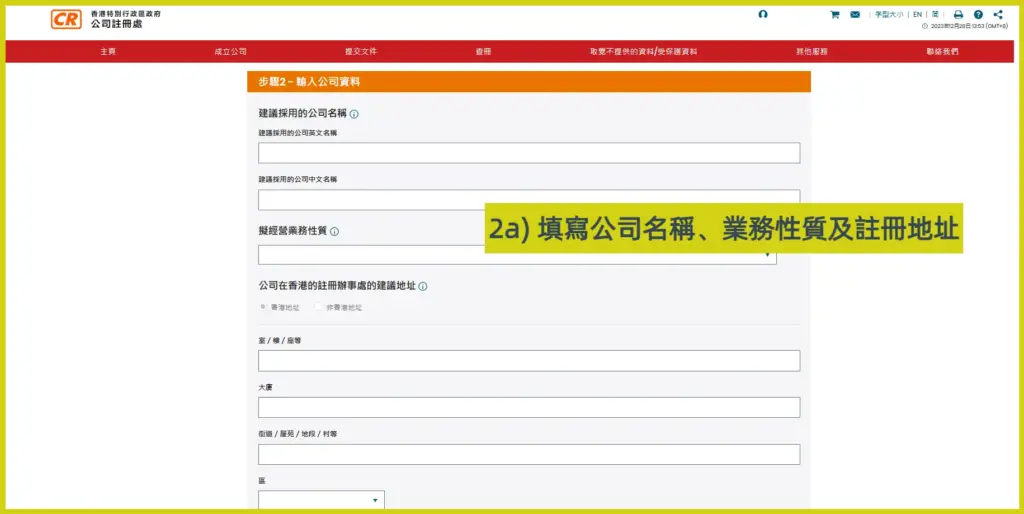Viewport: 1024px width, 514px height.
Task: Open the 區 district dropdown
Action: click(x=321, y=500)
